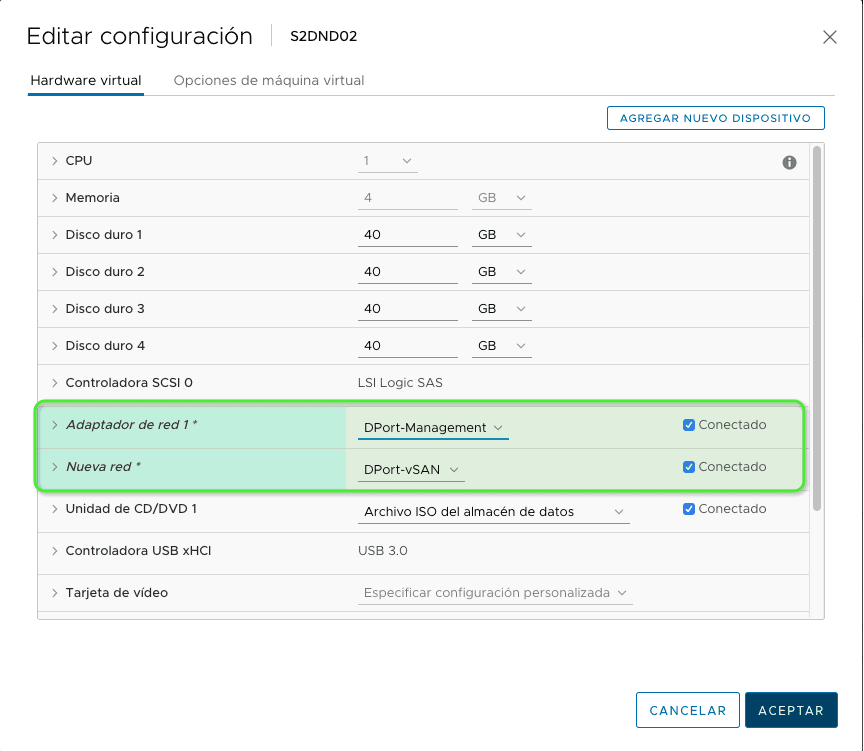
Task: Expand the CPU settings row
Action: point(54,160)
